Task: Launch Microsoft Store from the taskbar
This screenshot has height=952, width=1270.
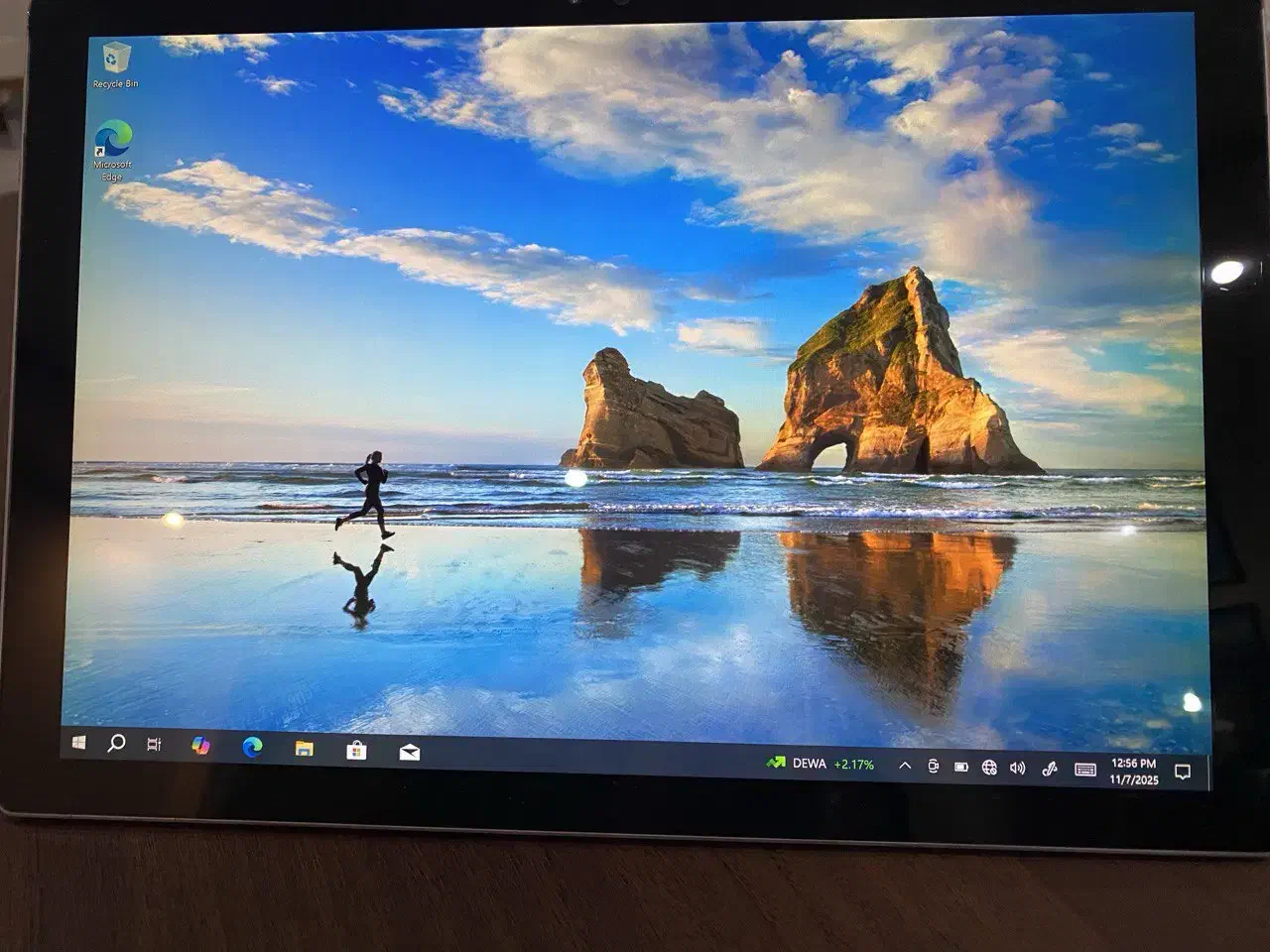Action: pyautogui.click(x=356, y=751)
